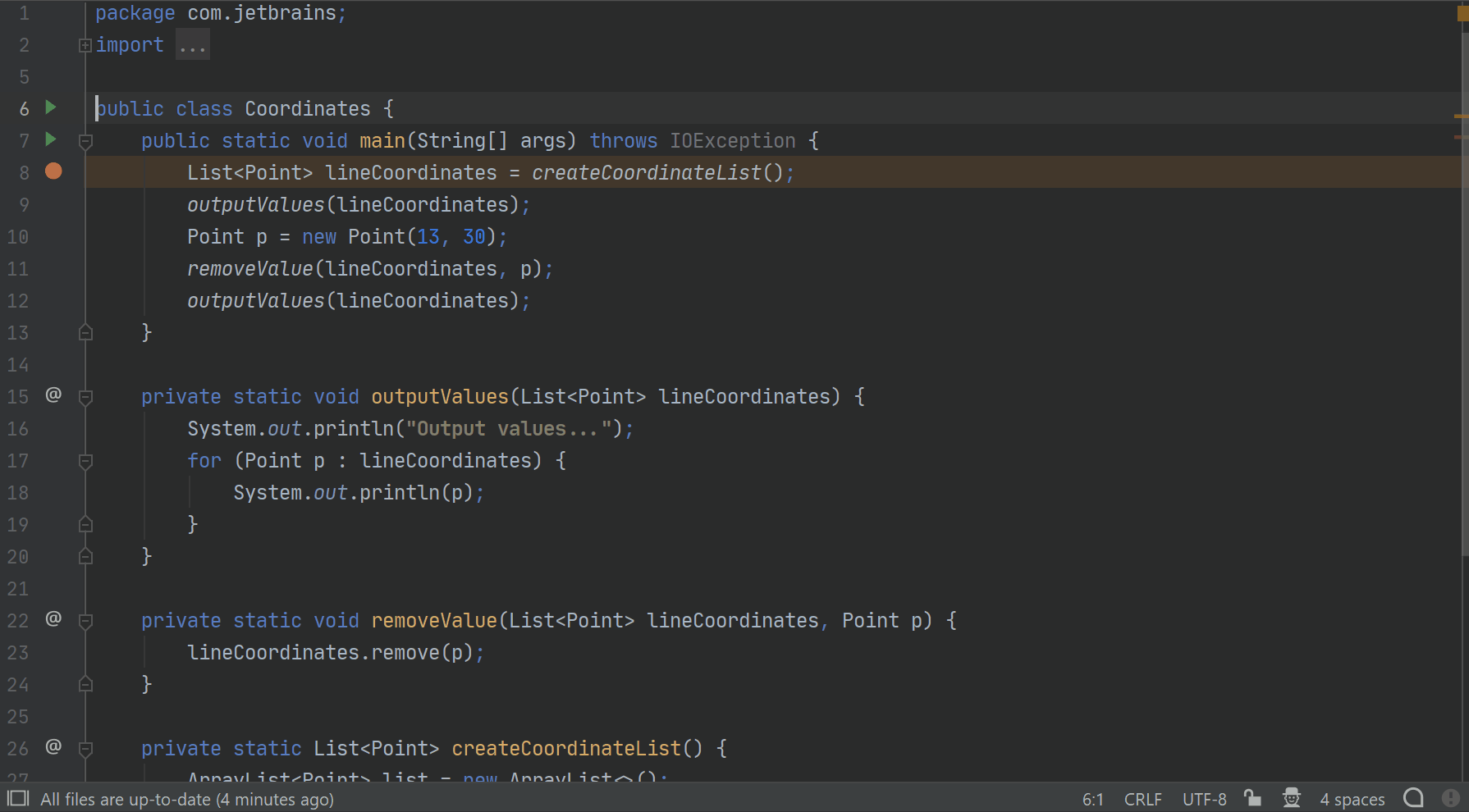Click the All files are up-to-date link
The height and width of the screenshot is (812, 1469).
click(x=187, y=797)
